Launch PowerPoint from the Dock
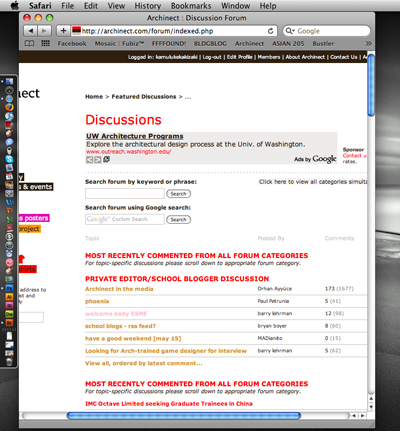 coord(9,211)
